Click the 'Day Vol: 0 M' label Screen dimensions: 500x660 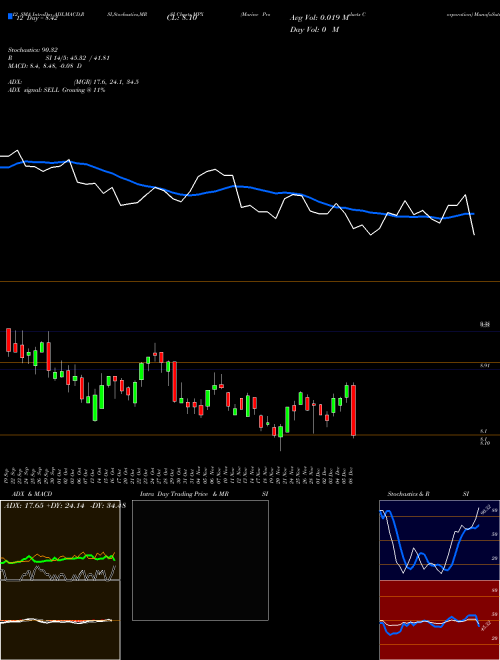(x=314, y=29)
